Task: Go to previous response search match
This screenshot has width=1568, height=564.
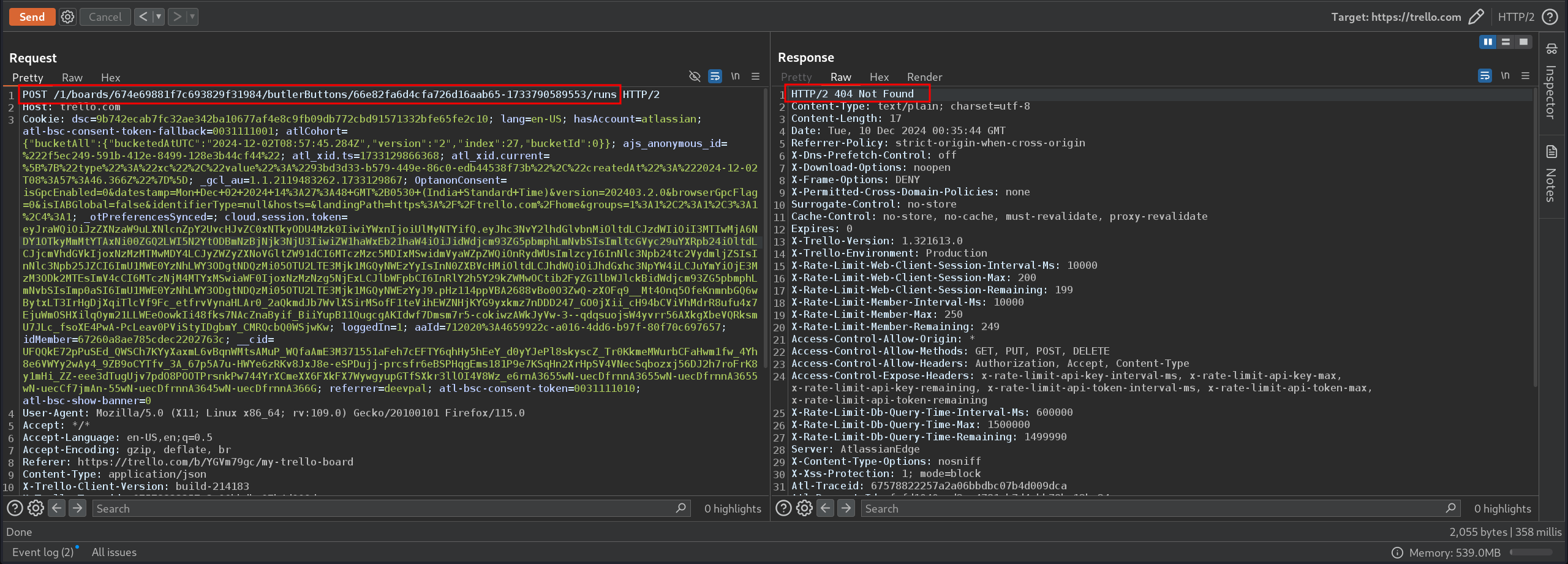Action: (x=825, y=508)
